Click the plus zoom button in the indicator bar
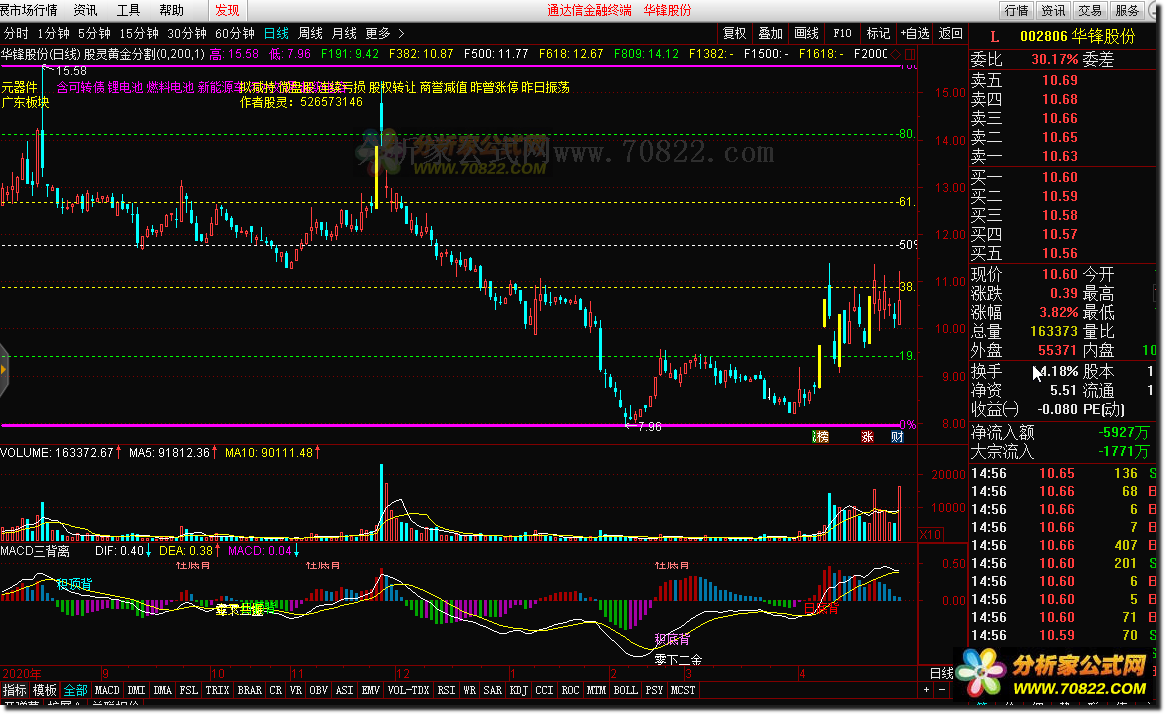Screen dimensions: 1166x714 tap(927, 690)
